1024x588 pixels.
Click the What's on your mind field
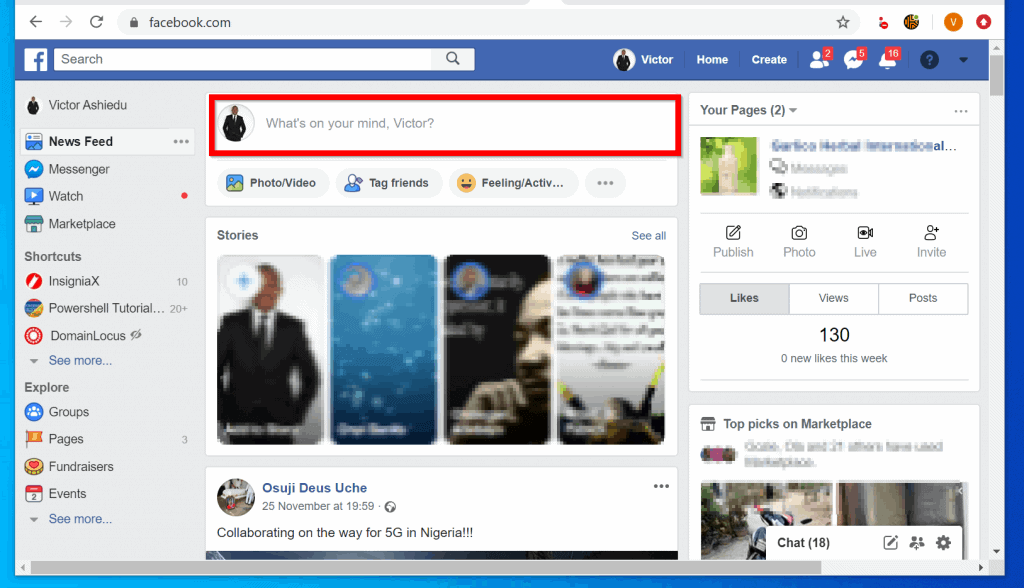tap(445, 123)
